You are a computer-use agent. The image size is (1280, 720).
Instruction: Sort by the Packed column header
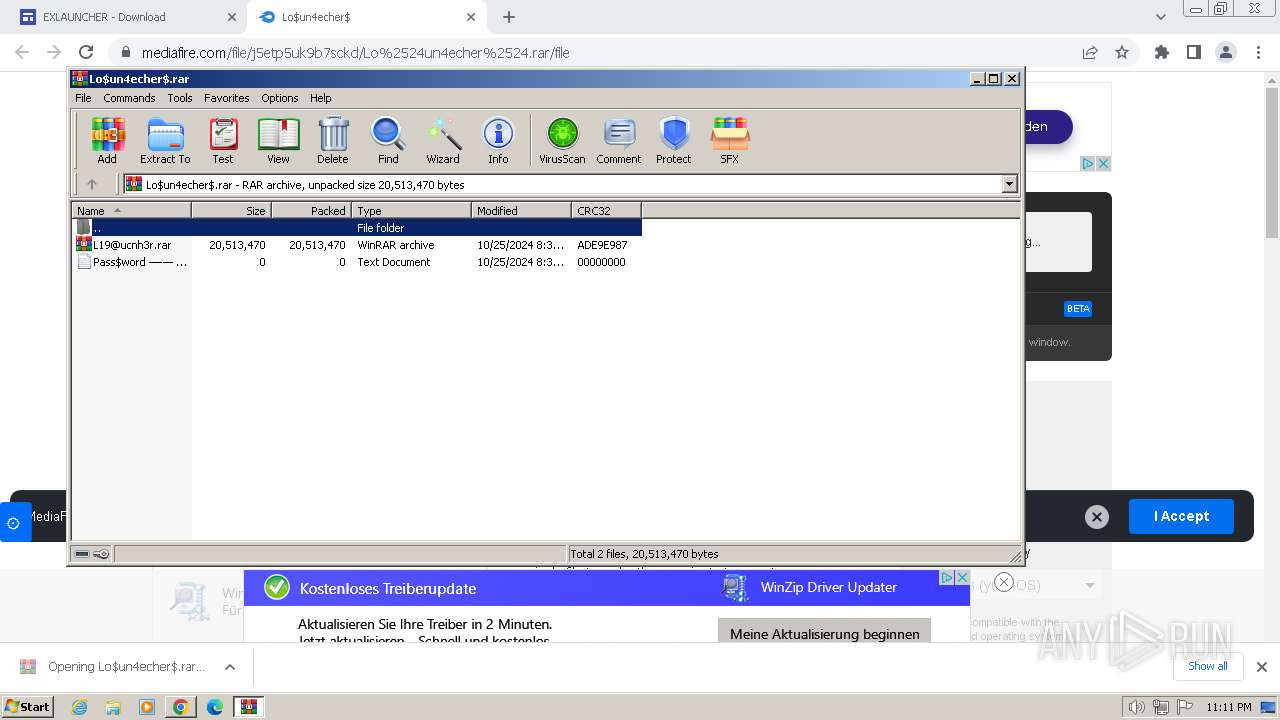coord(311,210)
